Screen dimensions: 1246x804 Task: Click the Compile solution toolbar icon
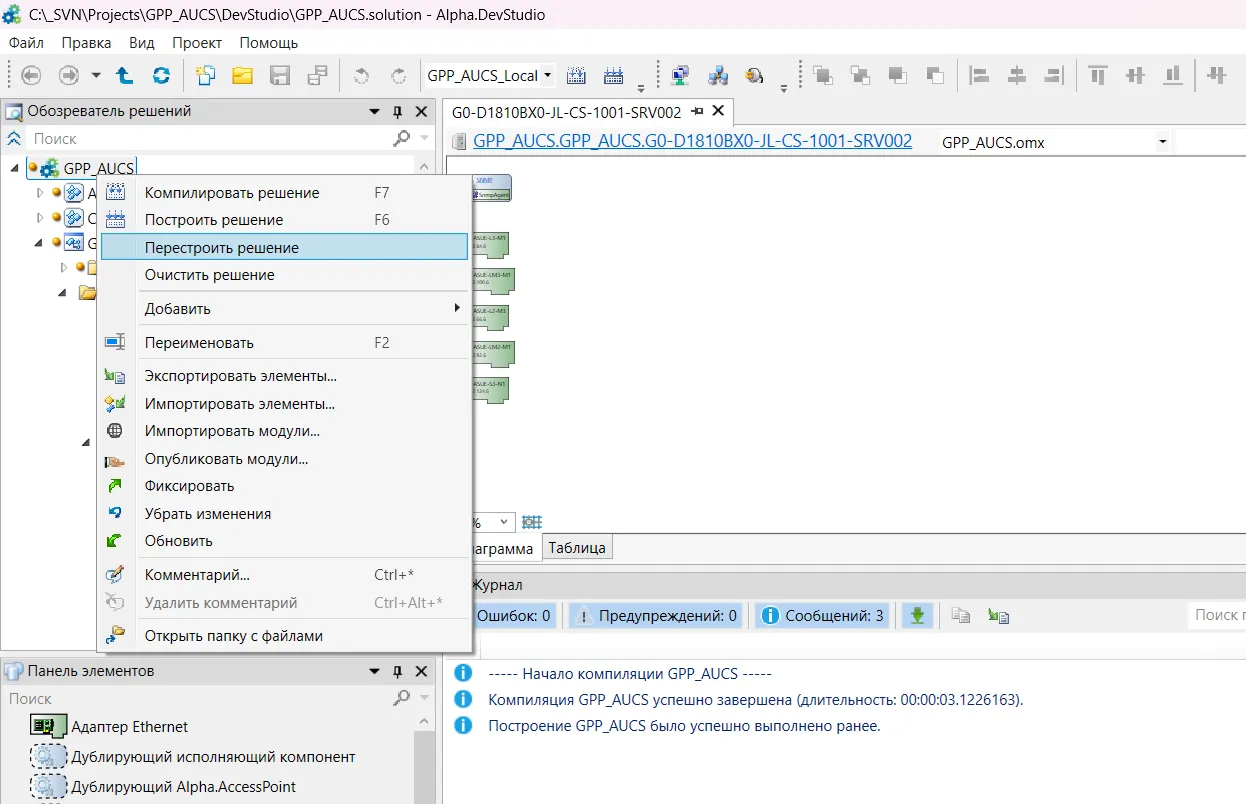[x=577, y=75]
